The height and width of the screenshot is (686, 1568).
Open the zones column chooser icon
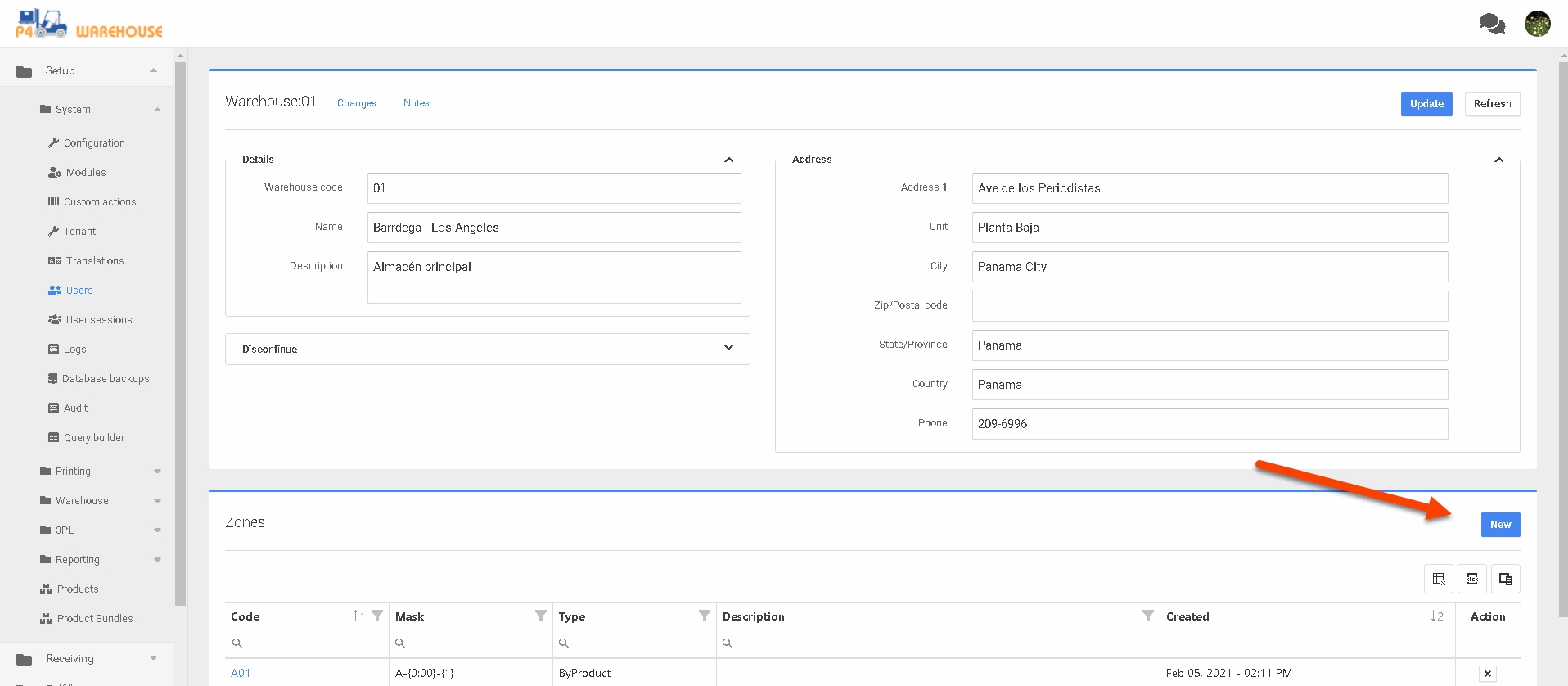[1505, 579]
